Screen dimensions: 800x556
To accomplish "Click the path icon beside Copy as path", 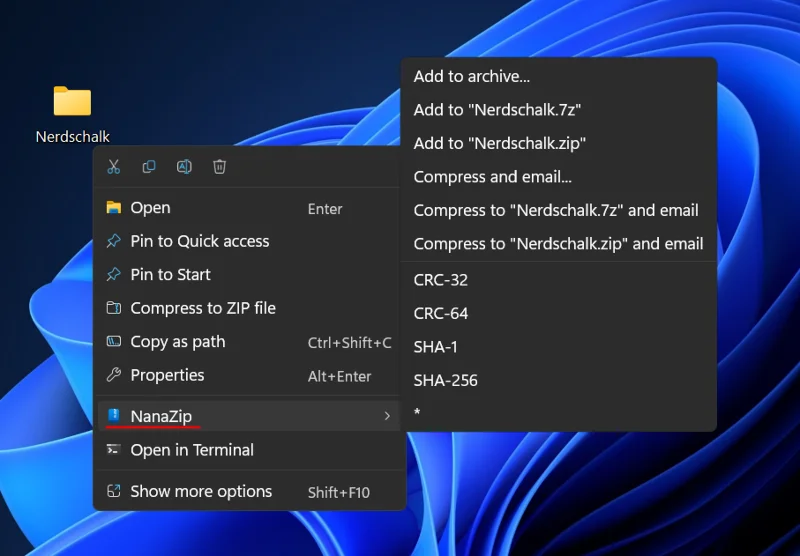I will tap(113, 341).
